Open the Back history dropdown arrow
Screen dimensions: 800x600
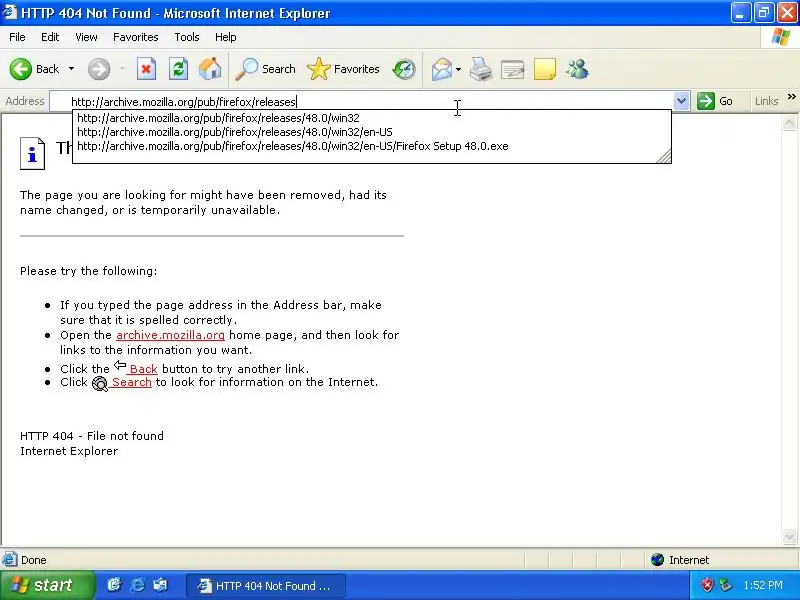(x=71, y=69)
